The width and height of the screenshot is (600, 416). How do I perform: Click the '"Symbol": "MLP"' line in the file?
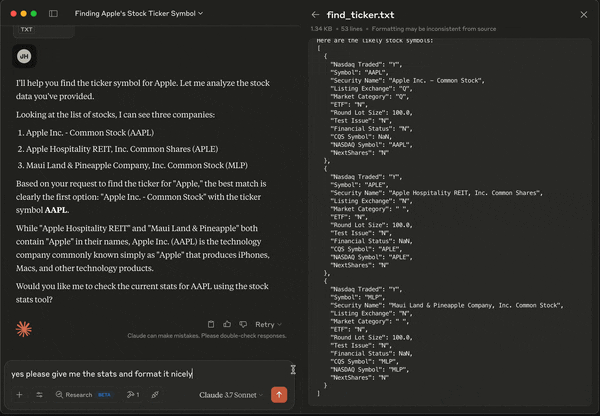(358, 297)
